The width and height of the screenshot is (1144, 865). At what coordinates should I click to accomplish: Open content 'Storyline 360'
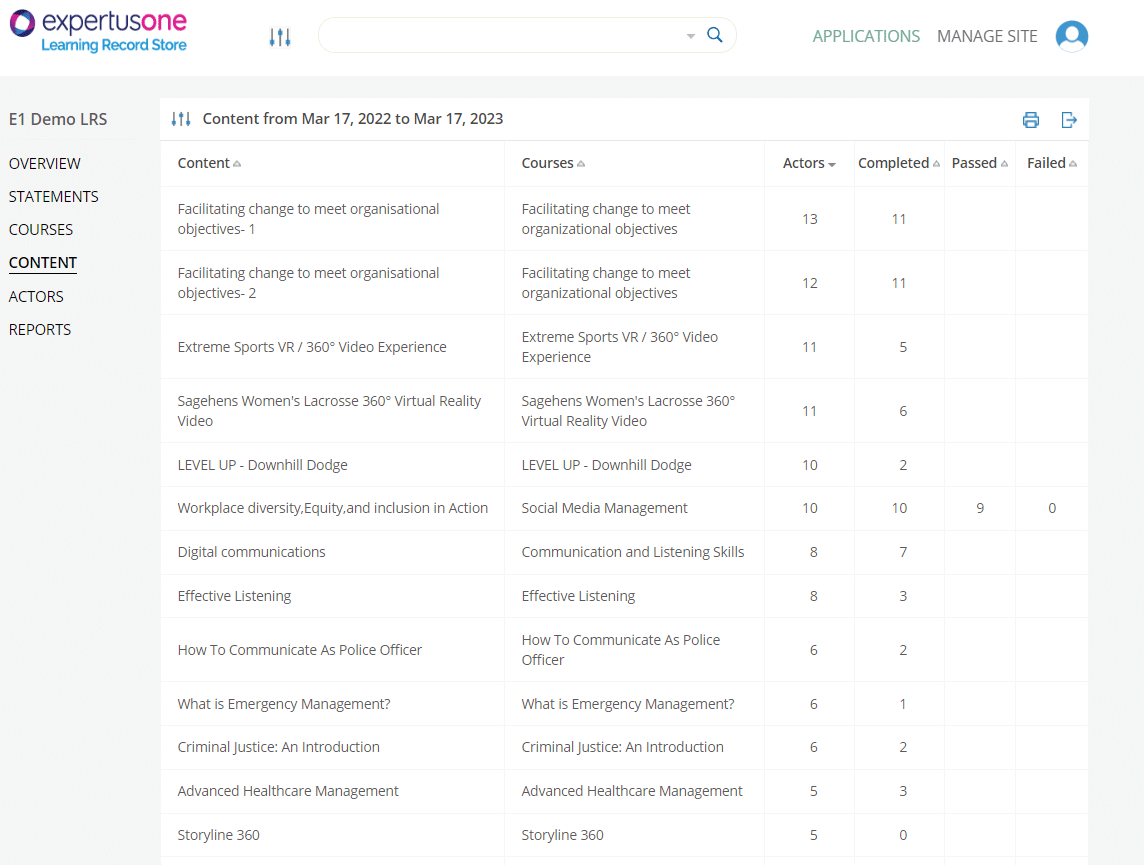coord(218,835)
